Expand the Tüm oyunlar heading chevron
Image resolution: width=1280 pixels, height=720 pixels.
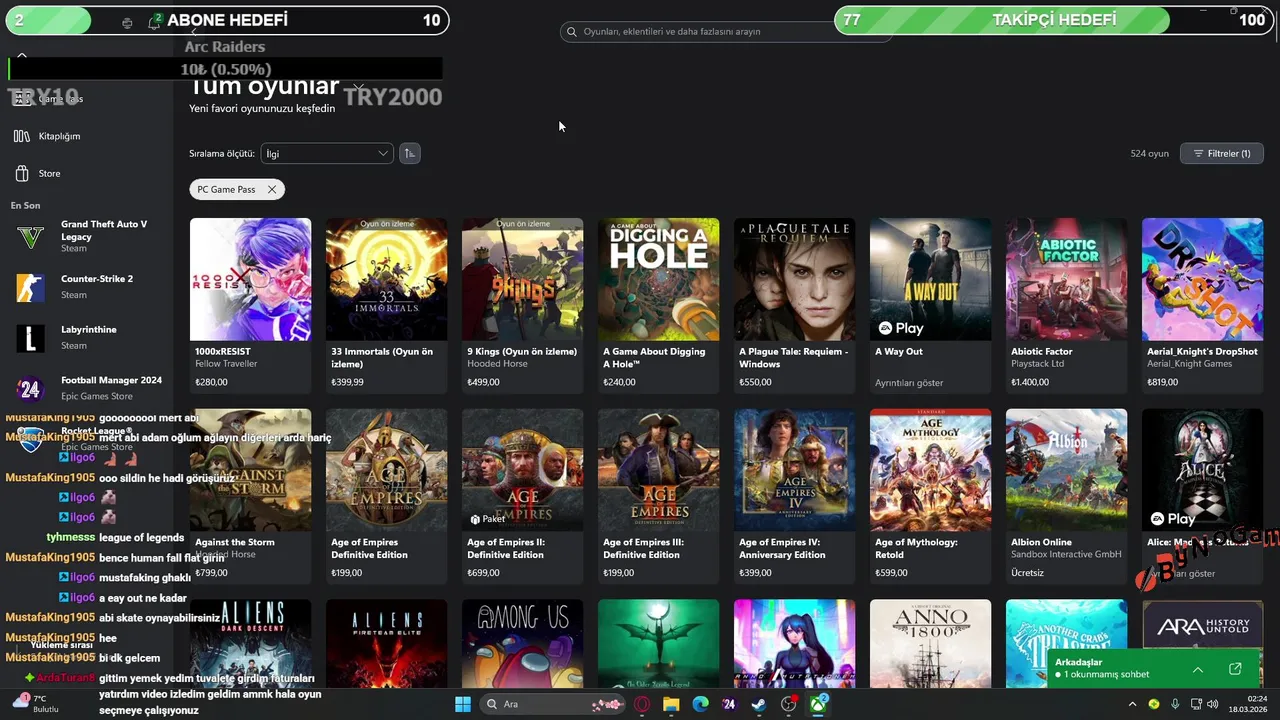coord(358,87)
